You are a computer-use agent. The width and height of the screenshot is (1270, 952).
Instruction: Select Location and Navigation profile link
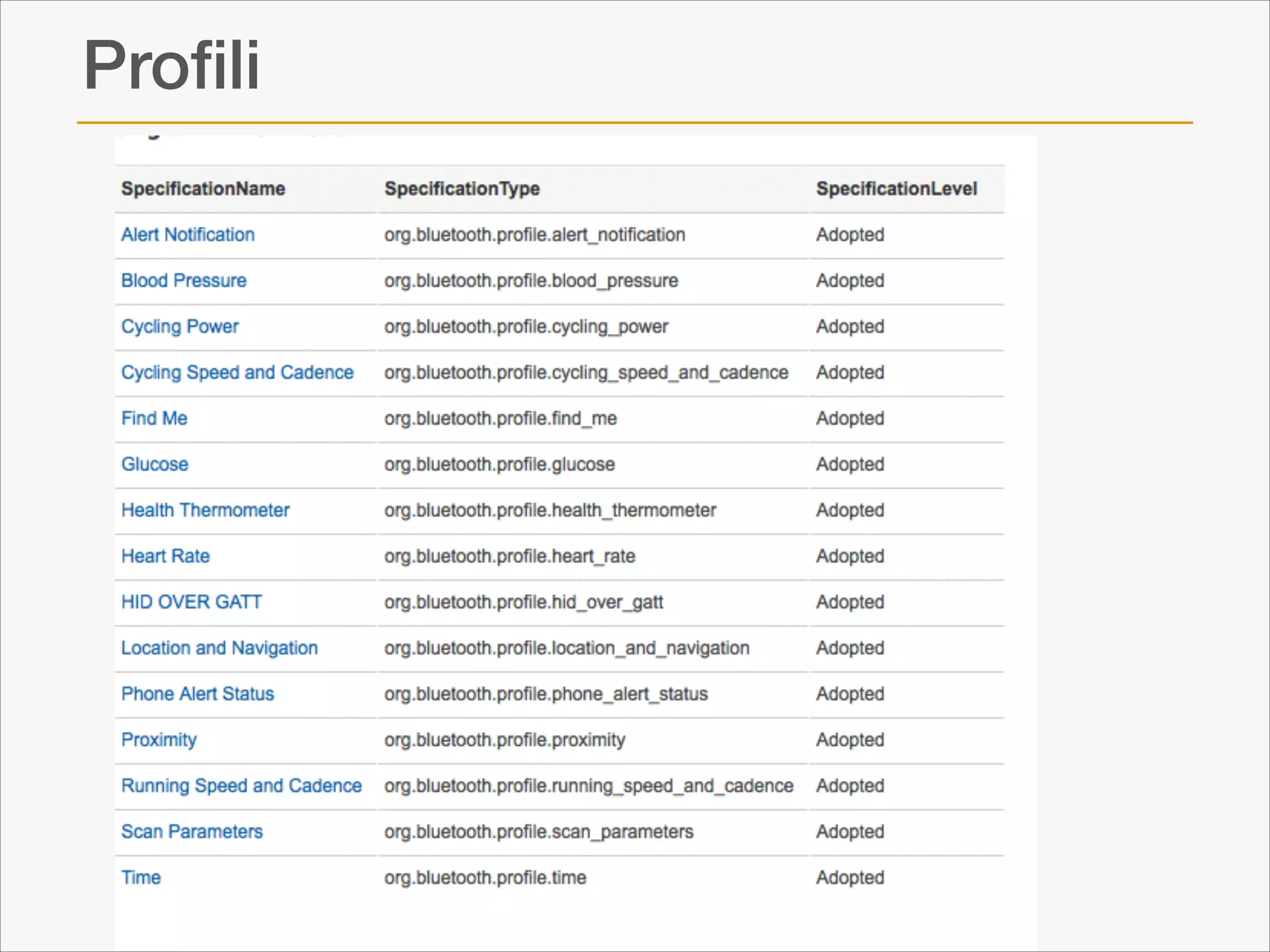coord(220,648)
